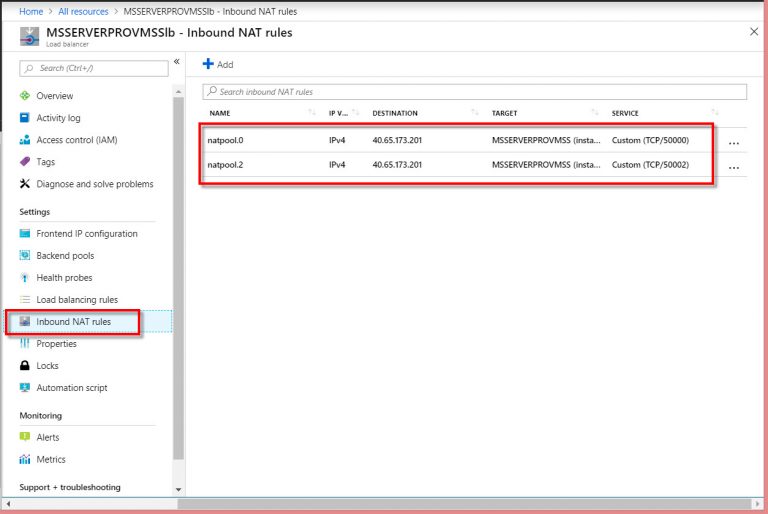Viewport: 768px width, 514px height.
Task: Open Diagnose and solve problems icon
Action: point(25,184)
